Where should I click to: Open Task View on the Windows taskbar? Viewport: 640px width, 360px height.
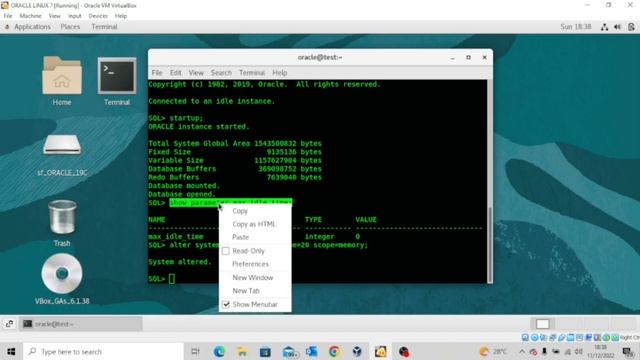196,351
